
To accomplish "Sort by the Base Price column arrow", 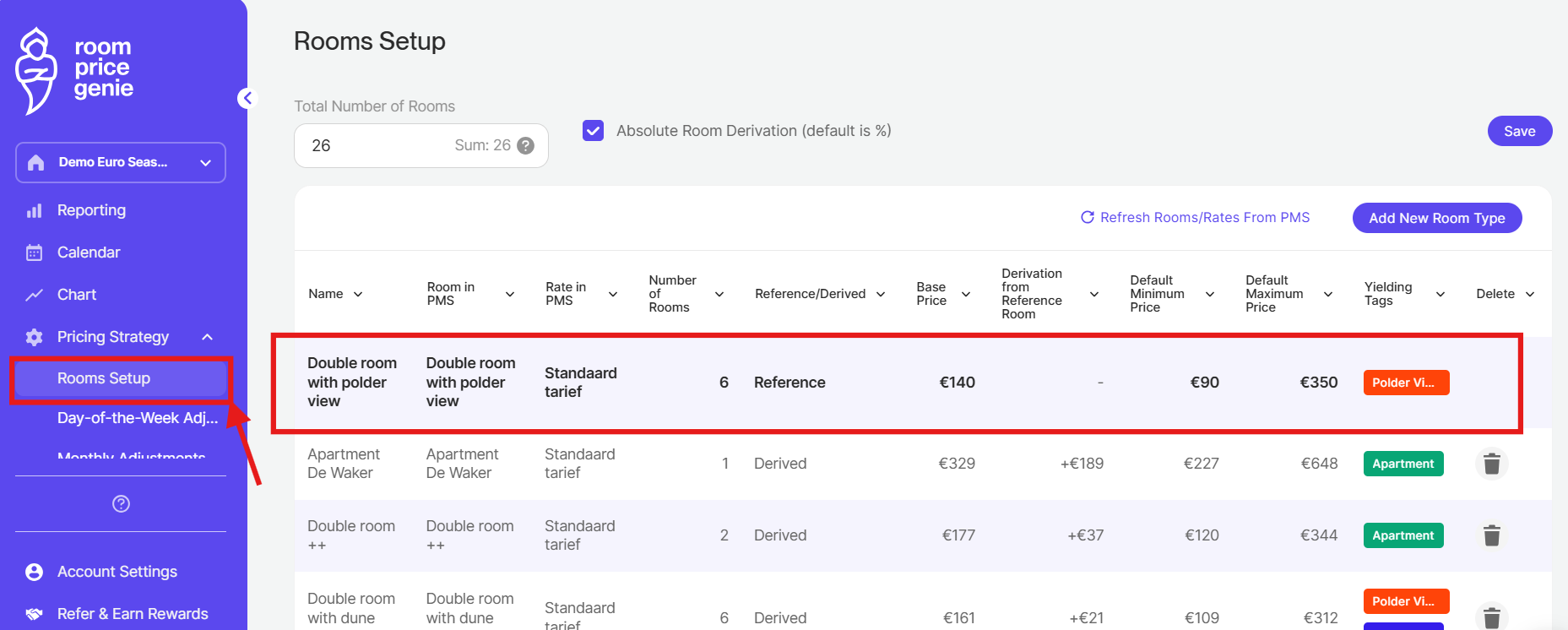I will tap(966, 294).
